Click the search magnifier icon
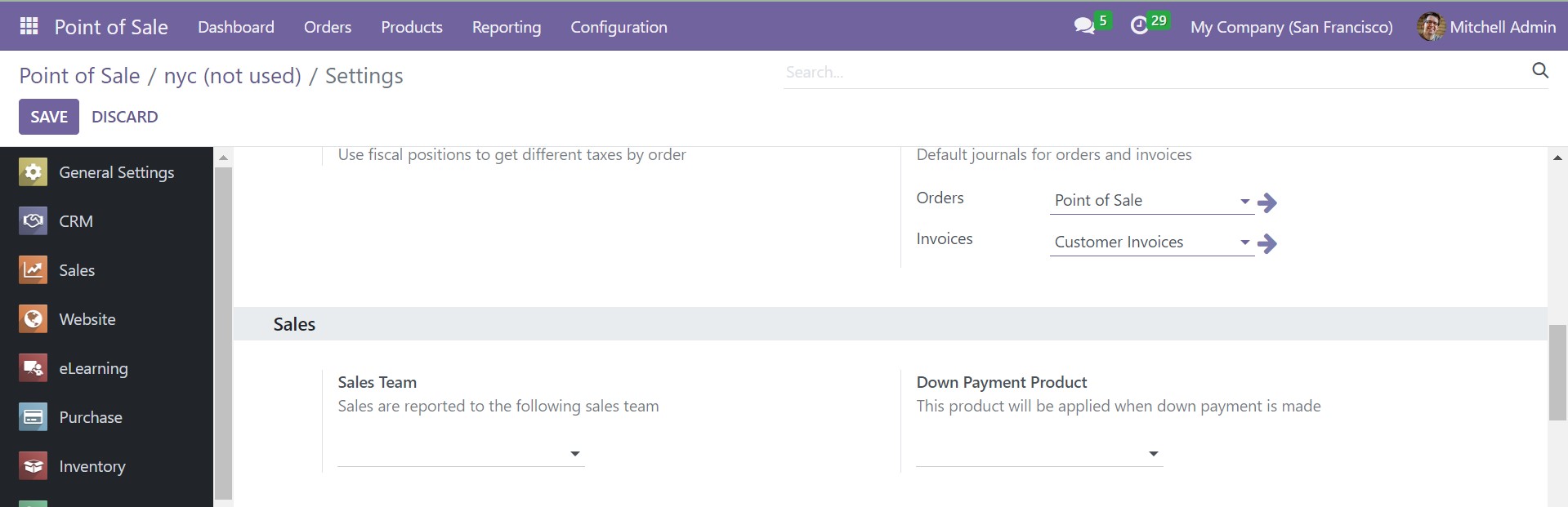This screenshot has width=1568, height=507. 1540,70
